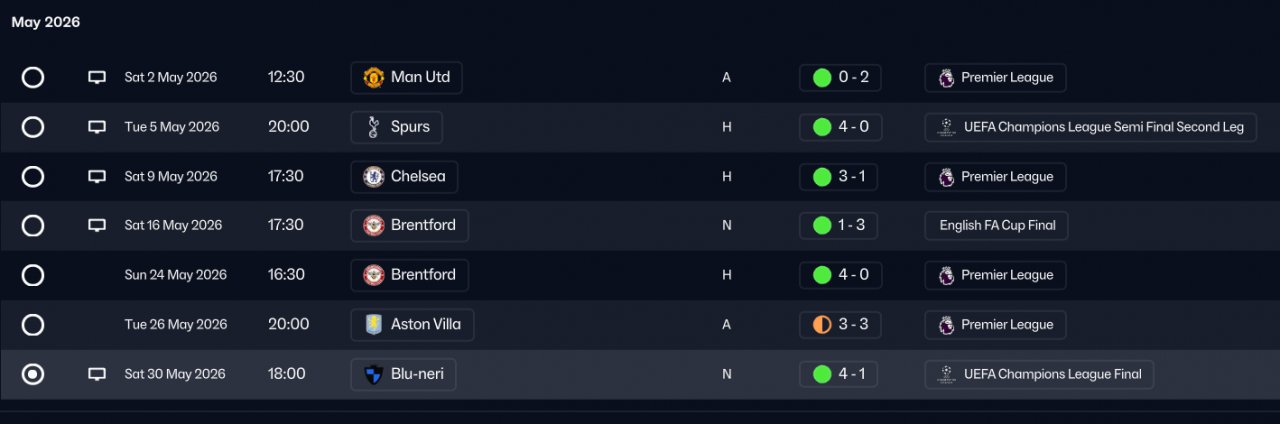Viewport: 1280px width, 424px height.
Task: Click the Aston Villa club crest icon
Action: [373, 325]
